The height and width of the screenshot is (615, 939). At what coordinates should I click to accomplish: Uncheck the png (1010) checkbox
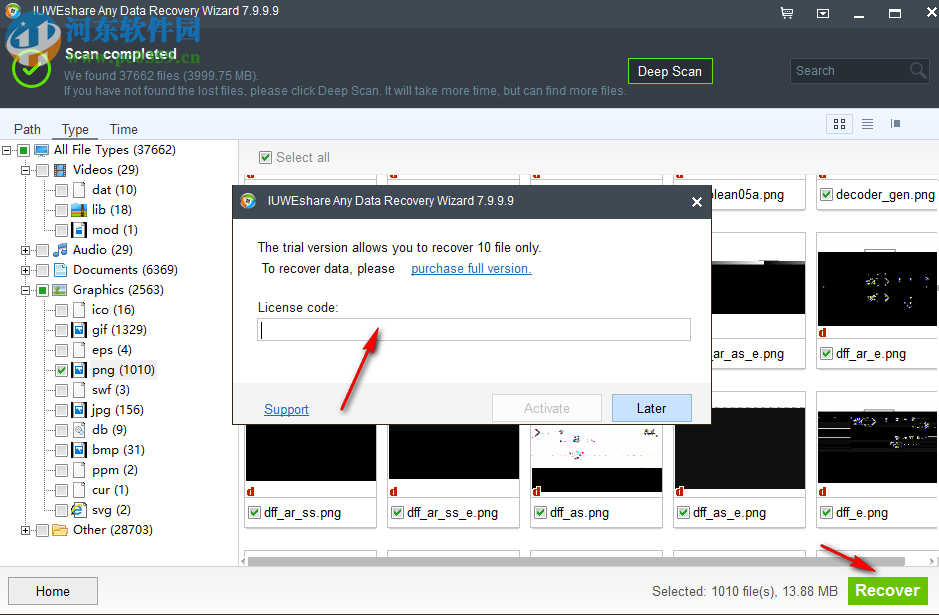coord(61,370)
